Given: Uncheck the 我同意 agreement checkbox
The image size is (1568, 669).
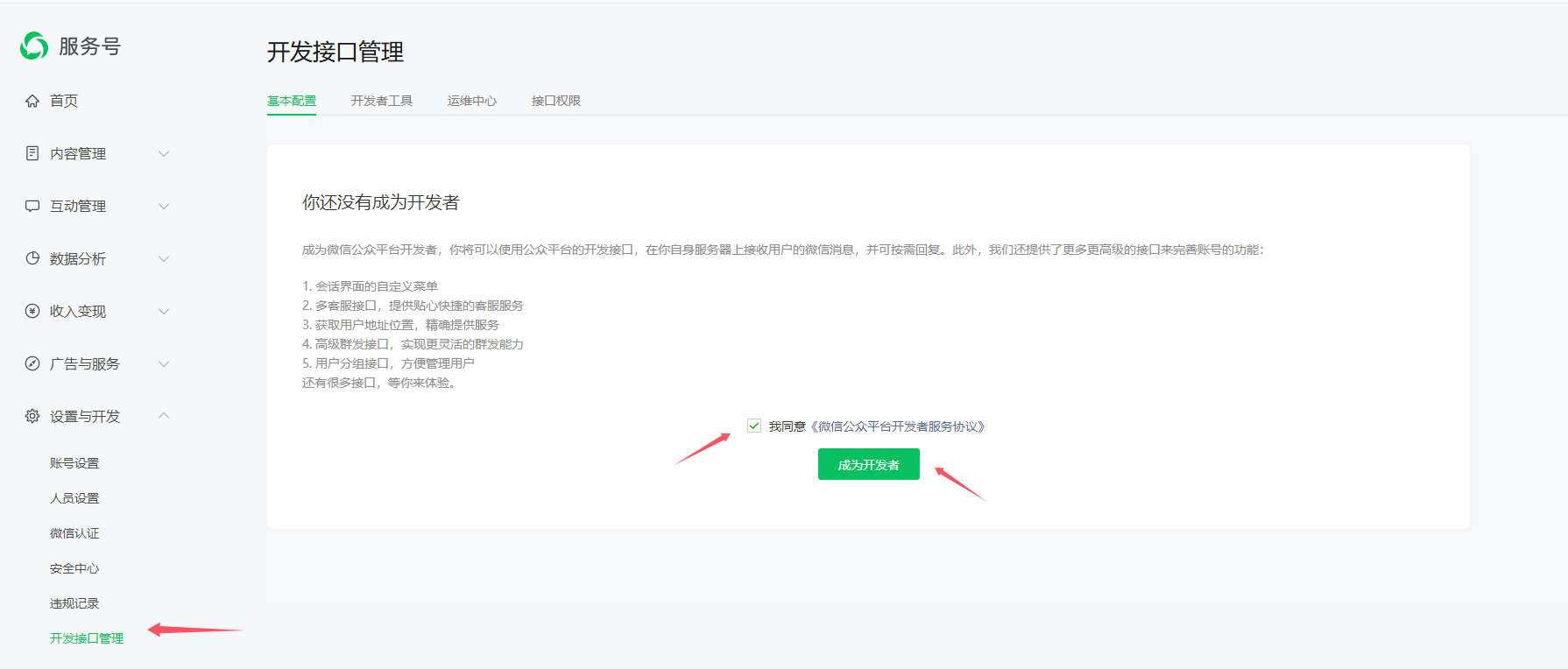Looking at the screenshot, I should click(x=754, y=426).
